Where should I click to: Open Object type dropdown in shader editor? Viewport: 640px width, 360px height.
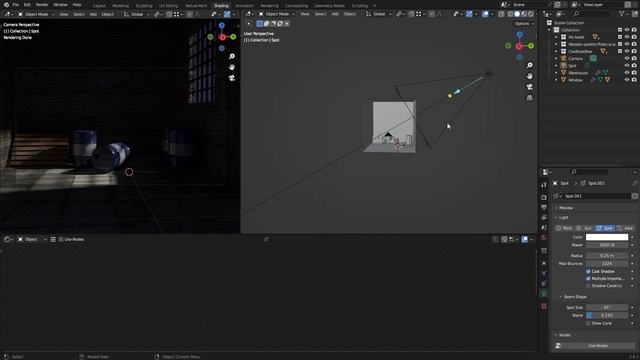pyautogui.click(x=32, y=240)
